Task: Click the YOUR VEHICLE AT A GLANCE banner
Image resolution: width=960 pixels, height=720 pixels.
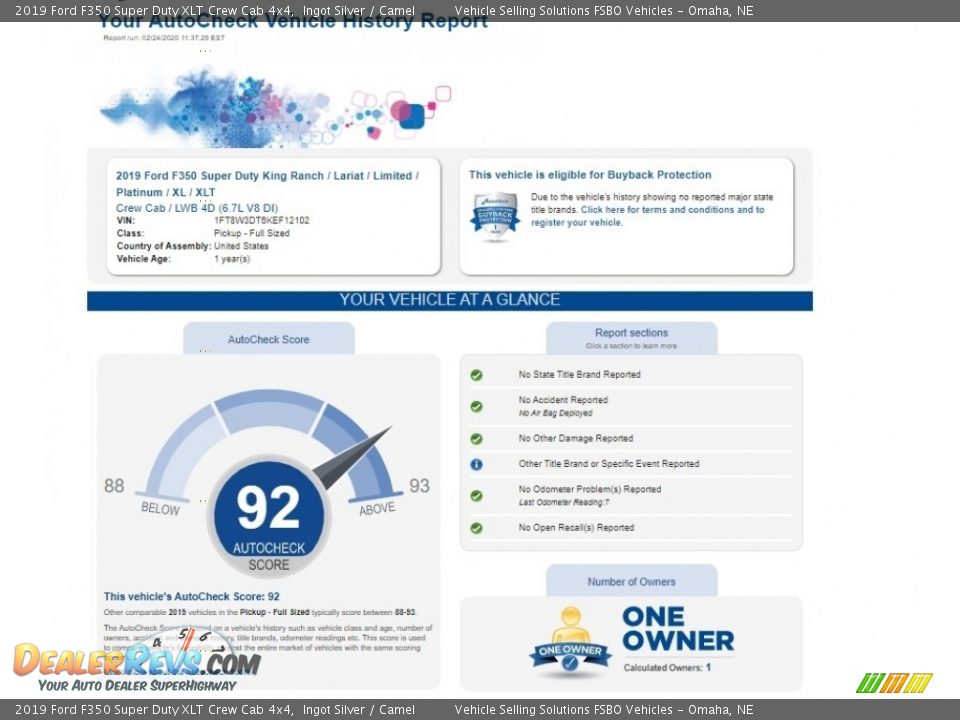Action: click(x=450, y=300)
